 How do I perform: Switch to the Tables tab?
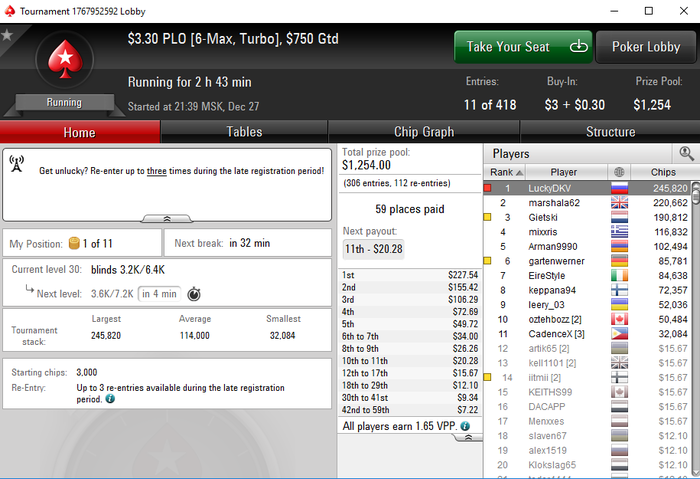[x=244, y=132]
